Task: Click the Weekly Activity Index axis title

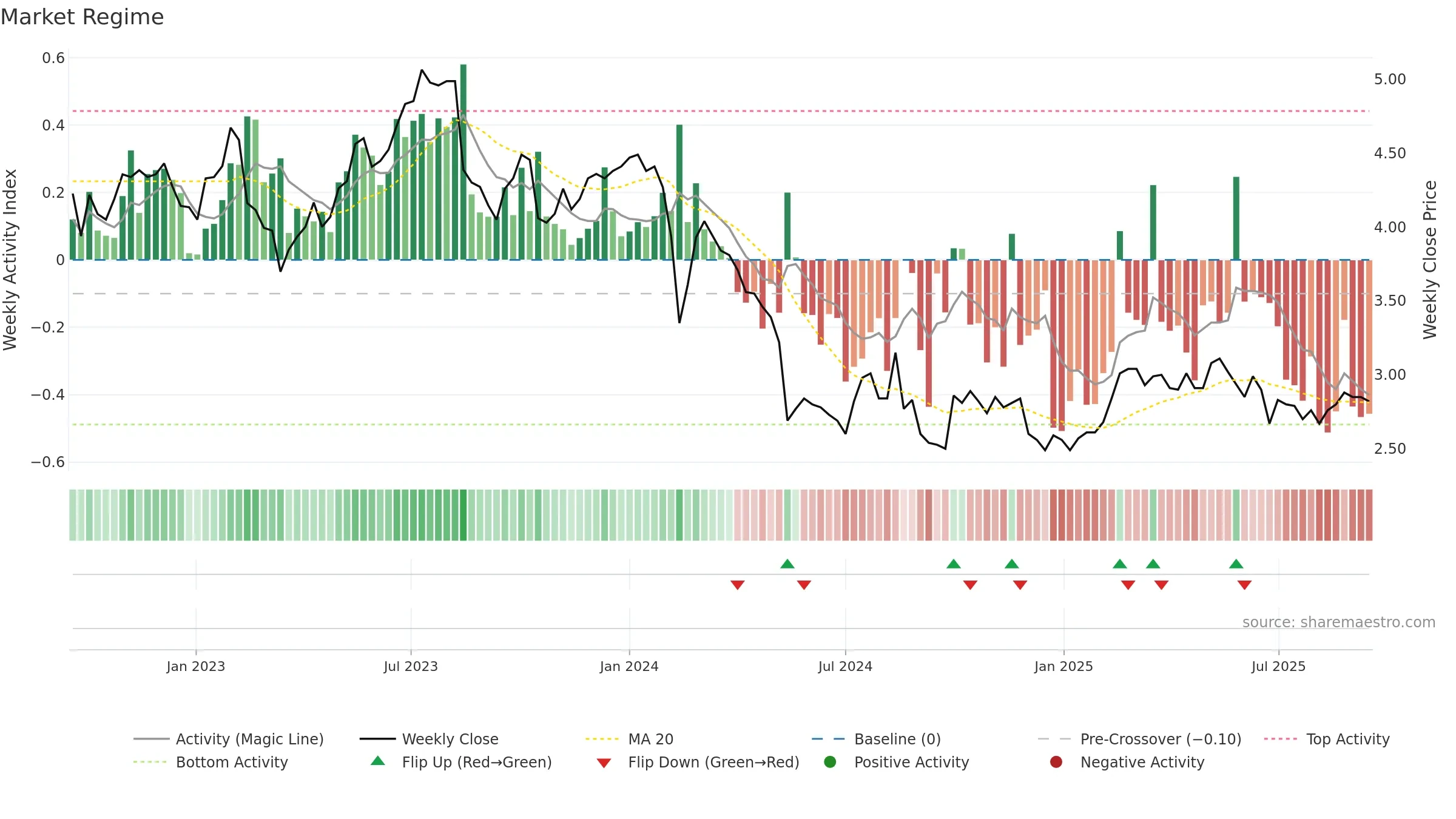Action: pyautogui.click(x=10, y=260)
